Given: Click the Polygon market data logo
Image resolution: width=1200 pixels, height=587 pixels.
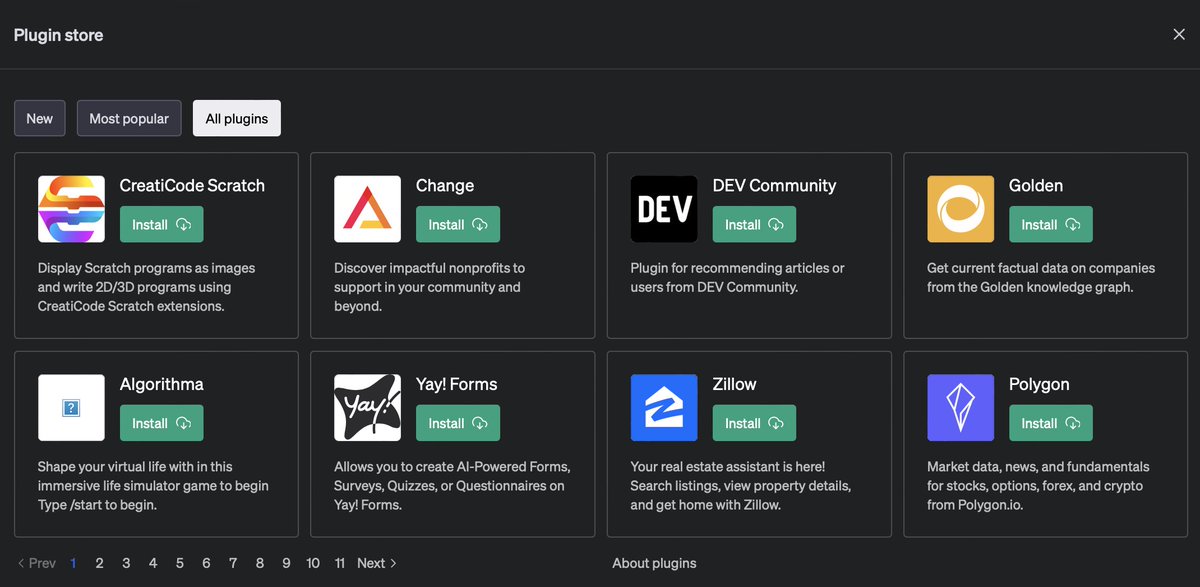Looking at the screenshot, I should click(960, 407).
